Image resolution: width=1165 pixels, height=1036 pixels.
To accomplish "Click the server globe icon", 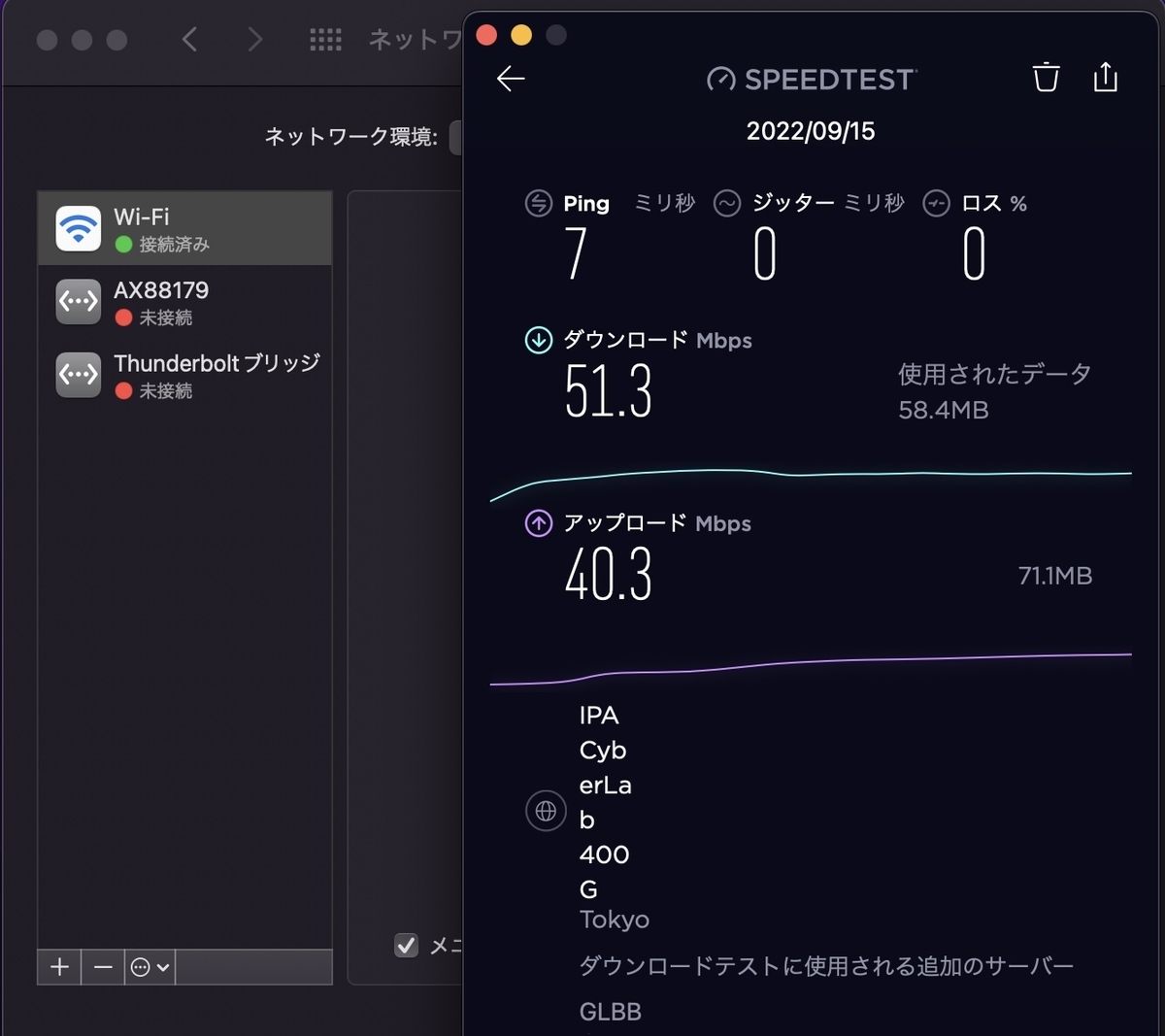I will [x=546, y=810].
